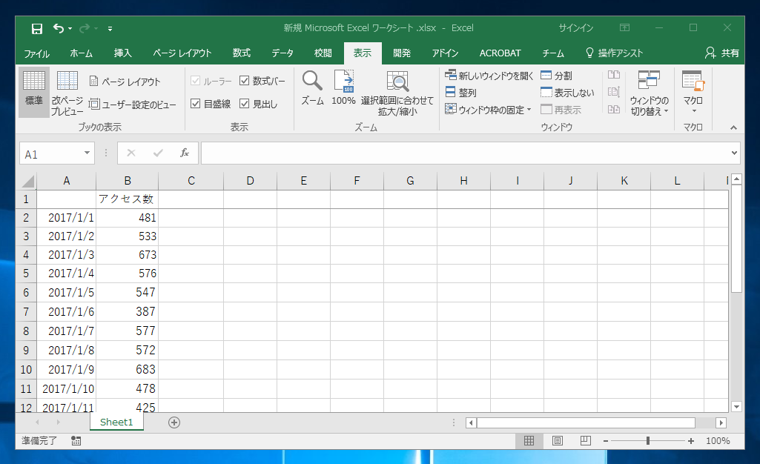This screenshot has height=464, width=760.
Task: Switch to 改ページプレビュー view
Action: click(x=67, y=93)
